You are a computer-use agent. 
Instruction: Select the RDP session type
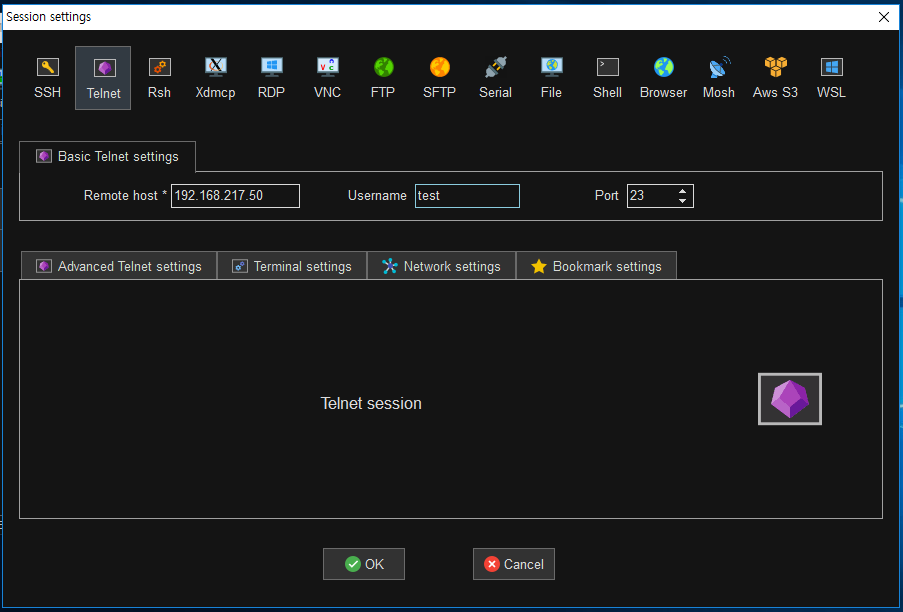tap(271, 78)
